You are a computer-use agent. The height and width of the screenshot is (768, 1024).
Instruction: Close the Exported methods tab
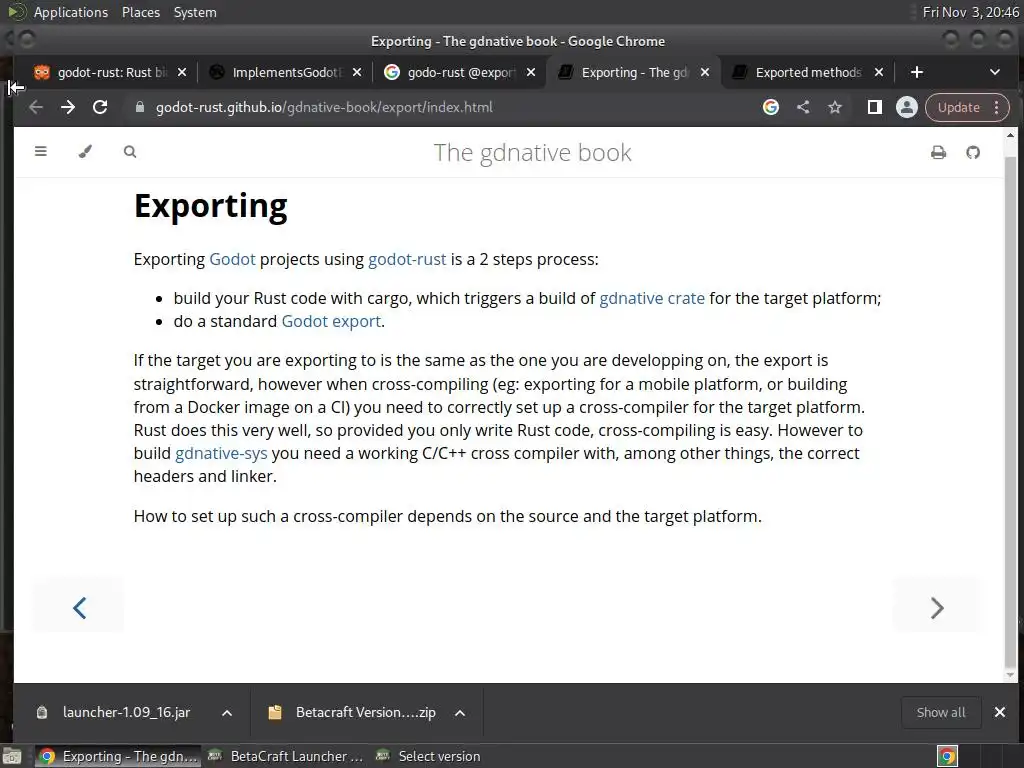click(879, 72)
